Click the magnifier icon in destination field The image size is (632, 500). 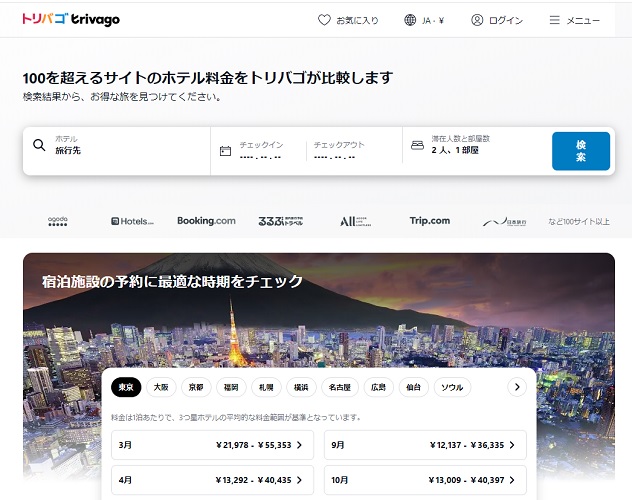[40, 146]
